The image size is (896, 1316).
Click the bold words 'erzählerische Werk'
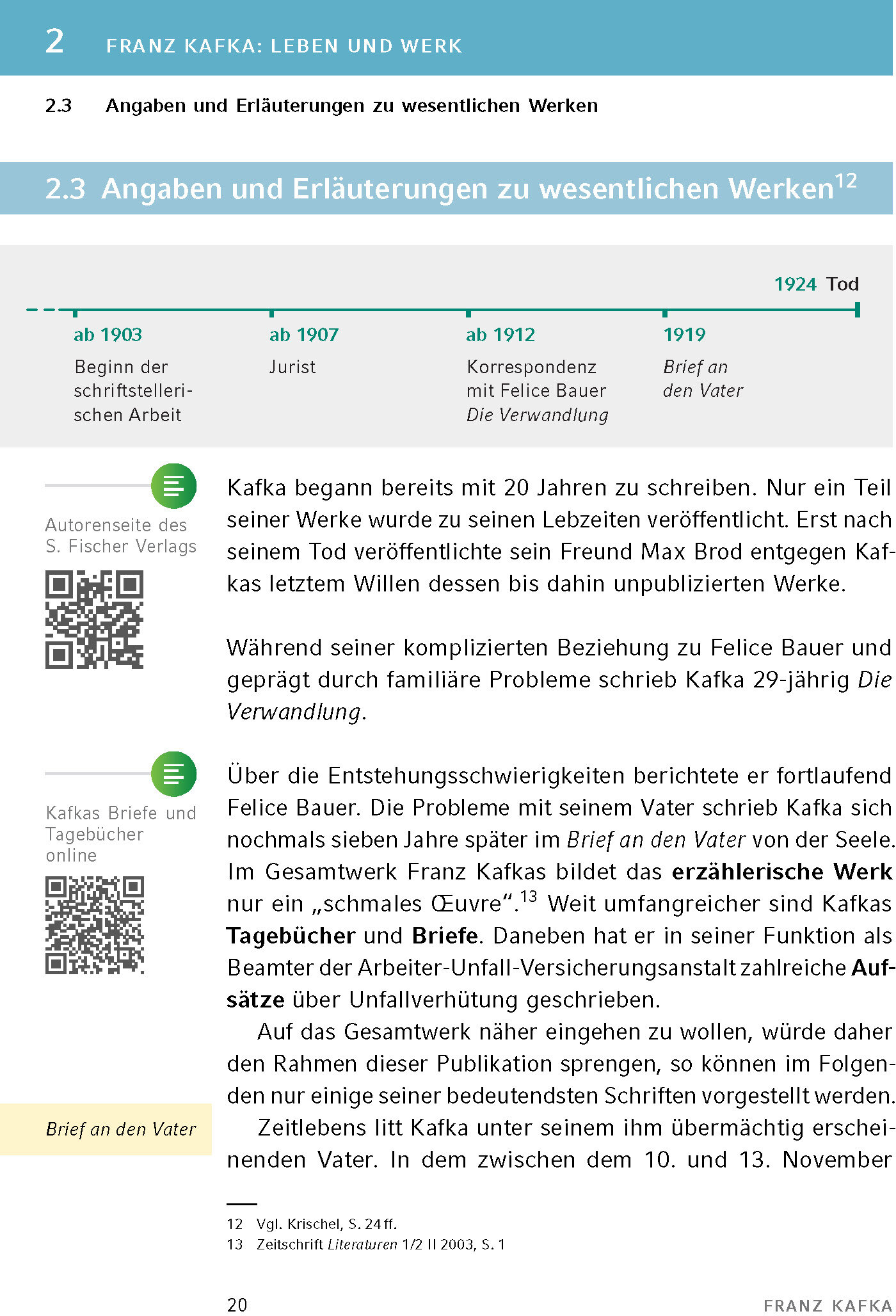coord(782,871)
